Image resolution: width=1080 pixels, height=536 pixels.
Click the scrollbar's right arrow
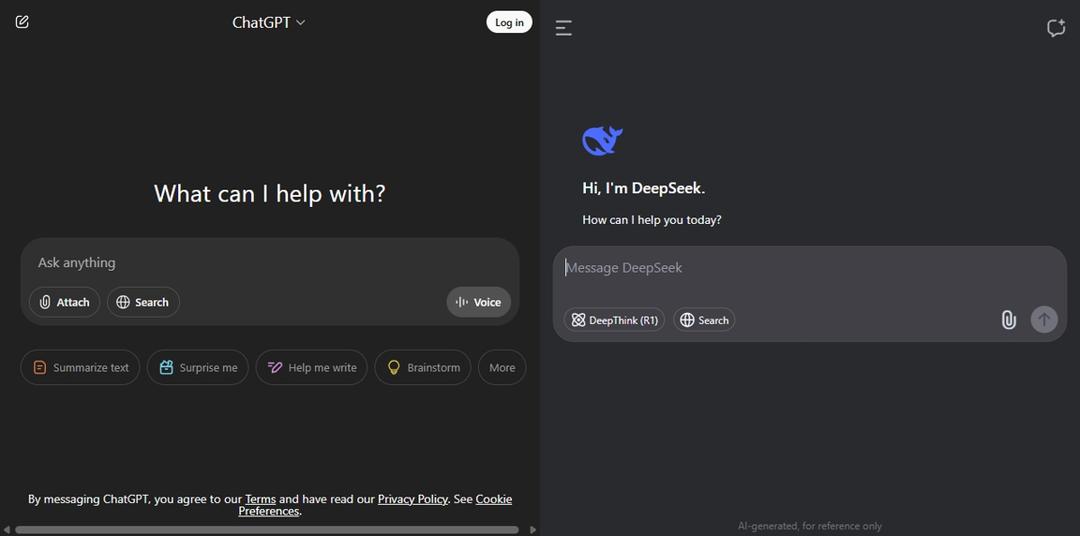pos(532,530)
